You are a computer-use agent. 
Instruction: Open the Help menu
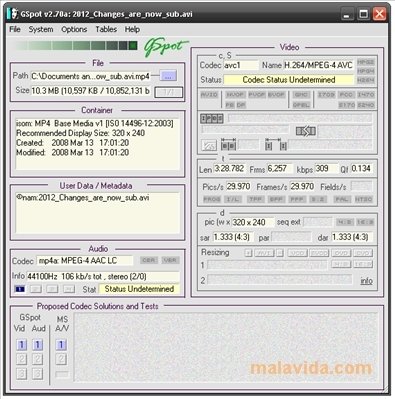point(132,29)
